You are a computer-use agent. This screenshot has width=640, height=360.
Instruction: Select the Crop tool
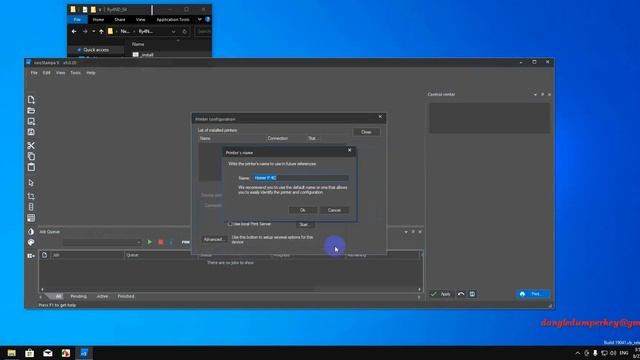[x=31, y=196]
